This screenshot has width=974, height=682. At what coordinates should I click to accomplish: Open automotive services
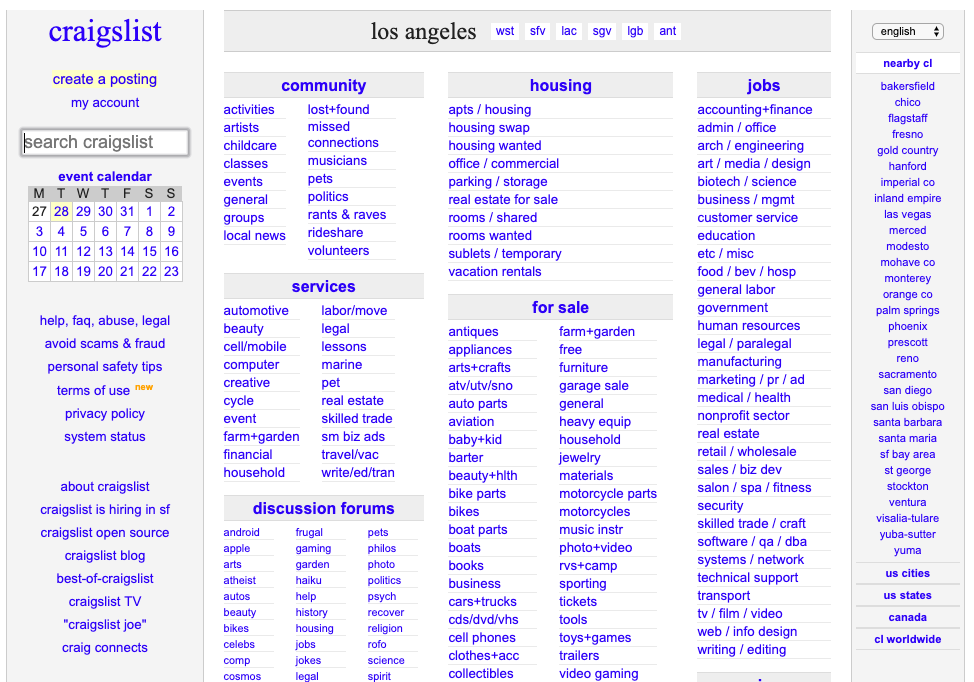(x=256, y=311)
